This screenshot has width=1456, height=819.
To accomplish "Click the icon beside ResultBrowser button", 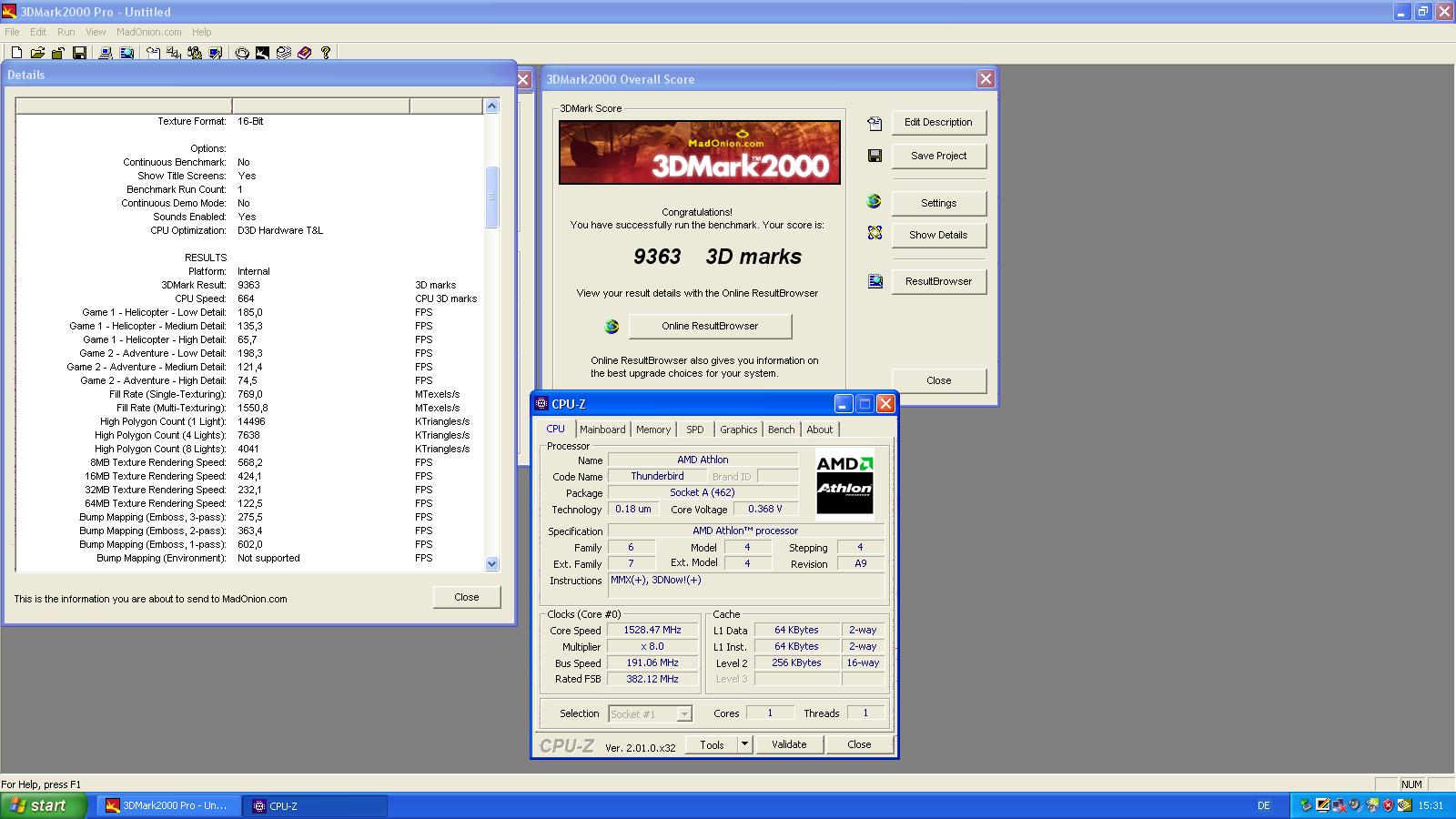I will coord(875,281).
